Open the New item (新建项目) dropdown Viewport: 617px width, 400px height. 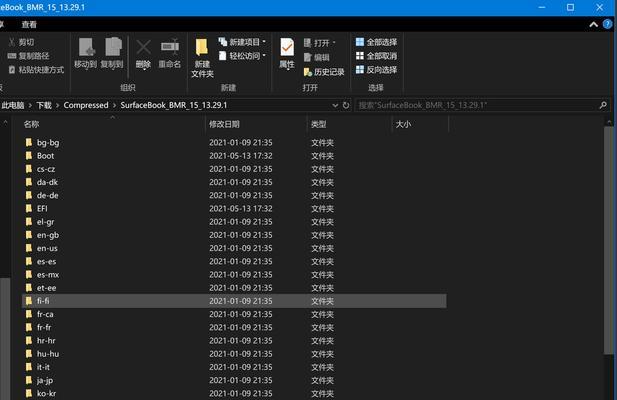pos(242,42)
